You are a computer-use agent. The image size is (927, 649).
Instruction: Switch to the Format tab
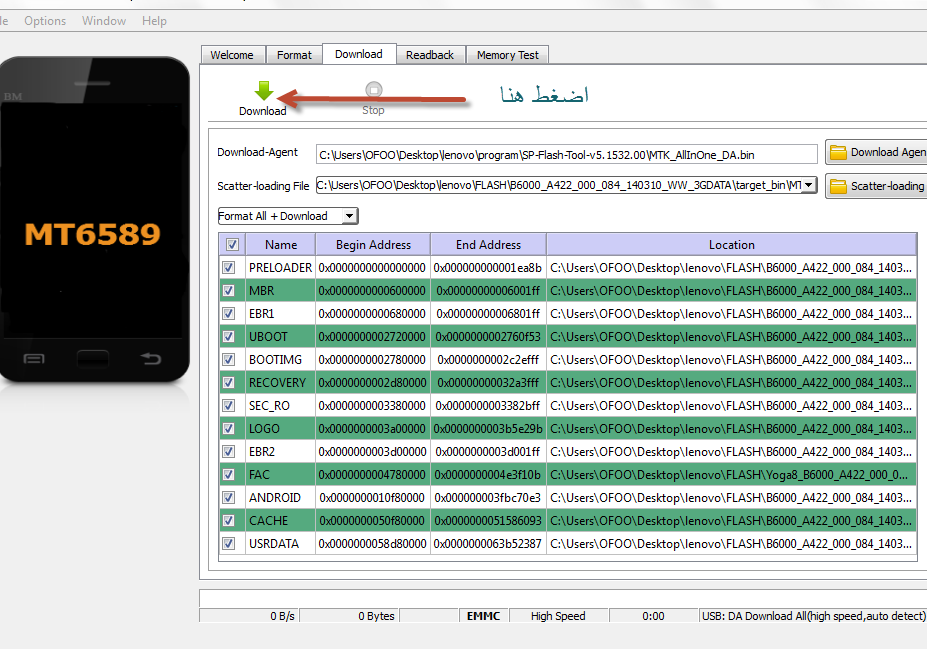(x=294, y=55)
